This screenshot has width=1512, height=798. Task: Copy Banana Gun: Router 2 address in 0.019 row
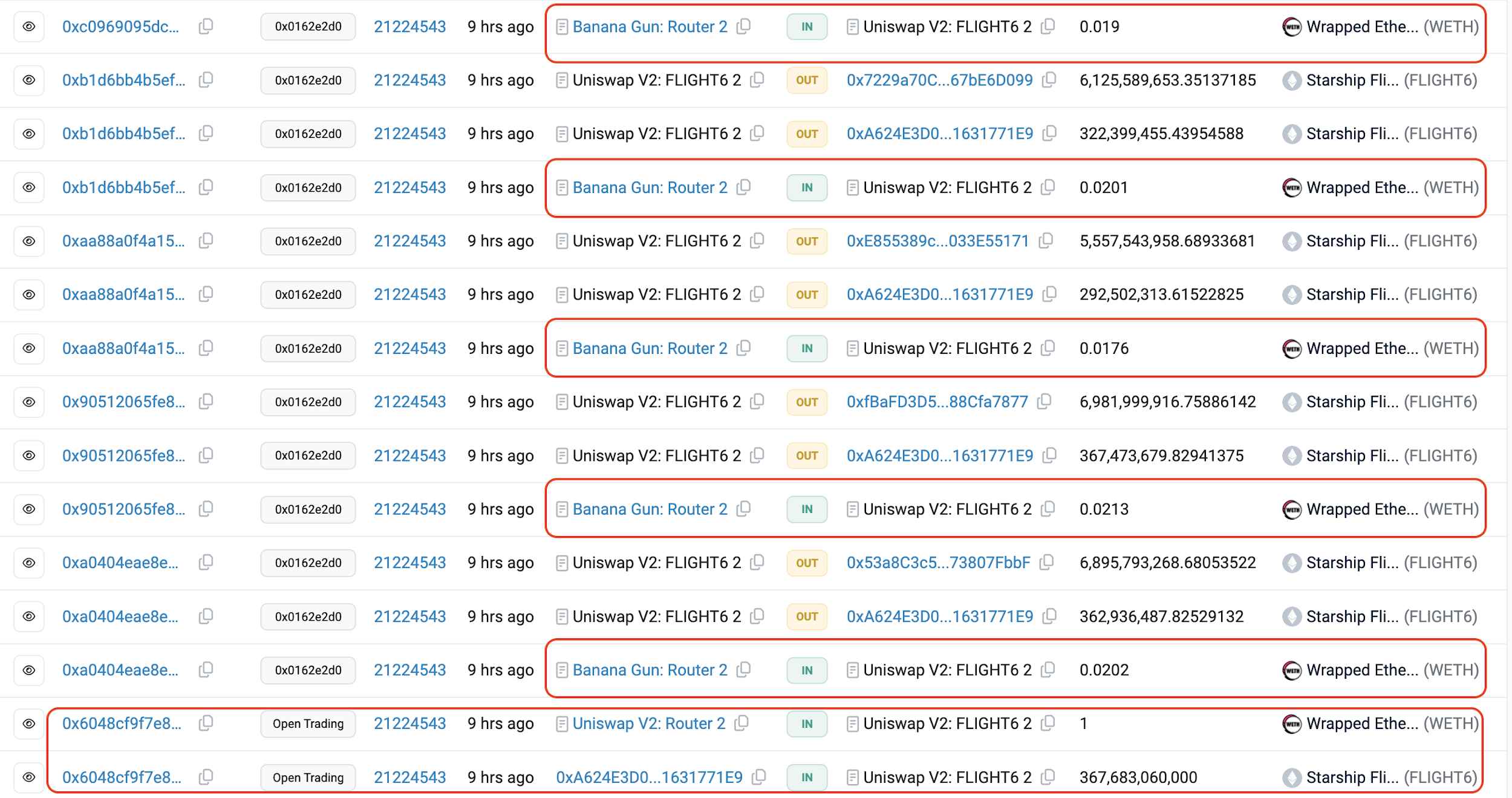(x=744, y=27)
